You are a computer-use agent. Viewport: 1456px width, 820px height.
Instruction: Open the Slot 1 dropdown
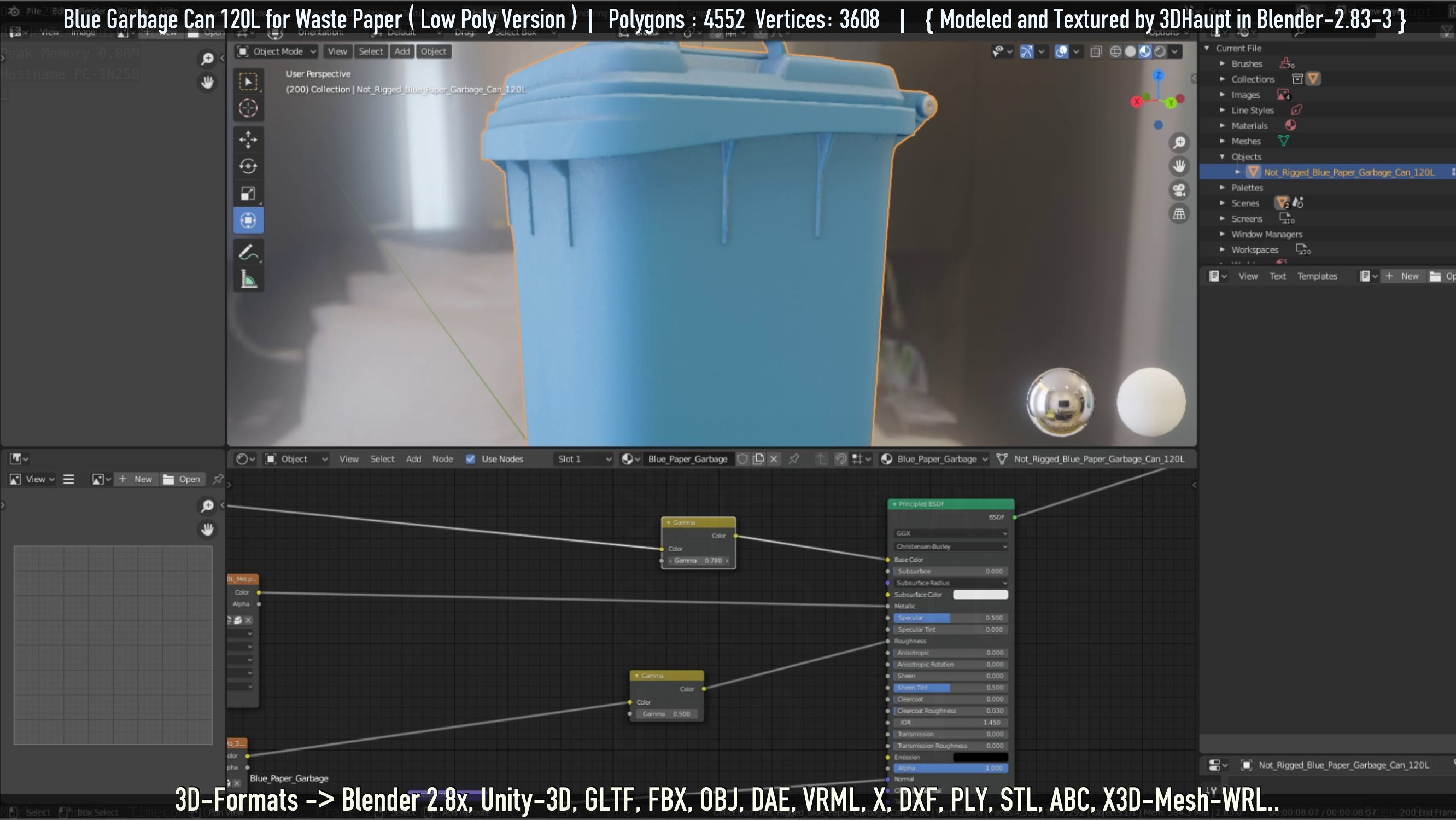pos(584,459)
